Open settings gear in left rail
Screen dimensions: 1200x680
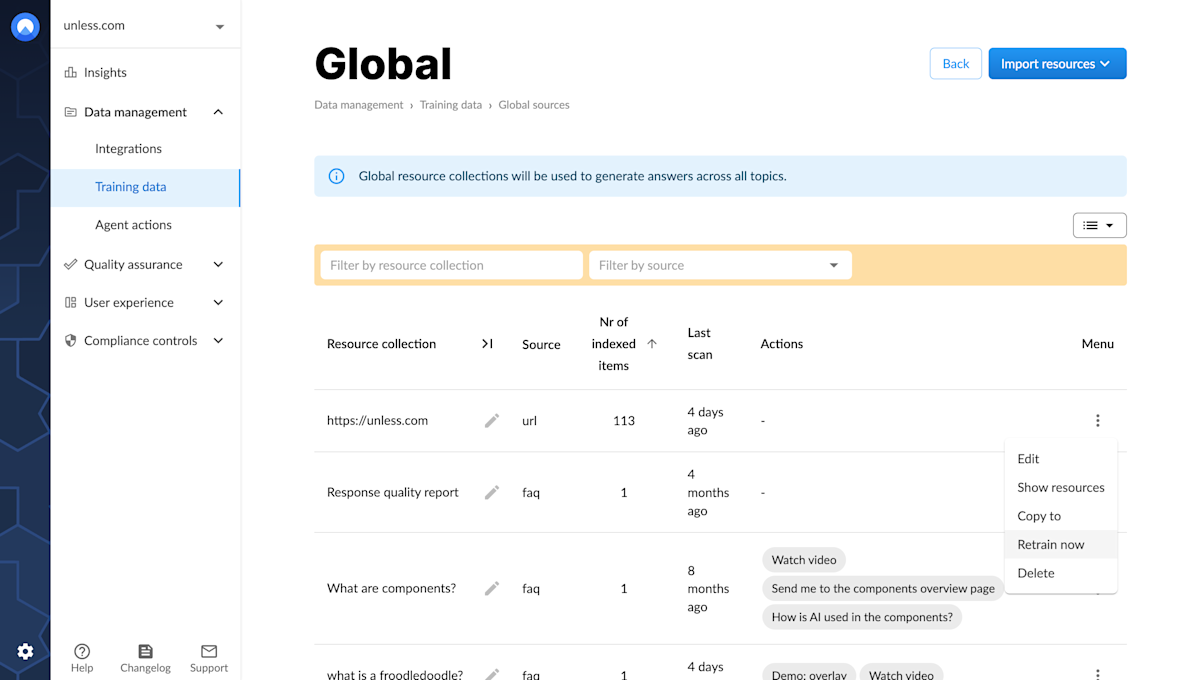click(25, 652)
